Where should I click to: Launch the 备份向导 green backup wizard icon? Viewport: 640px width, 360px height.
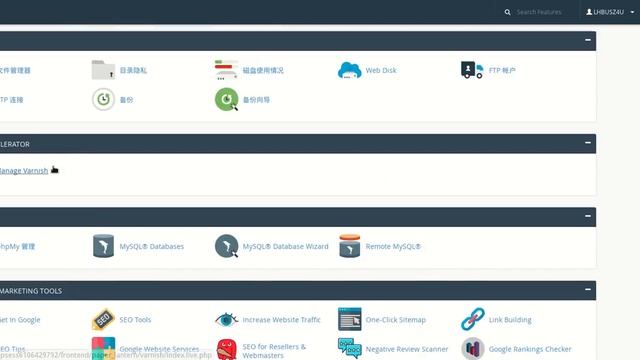click(227, 99)
